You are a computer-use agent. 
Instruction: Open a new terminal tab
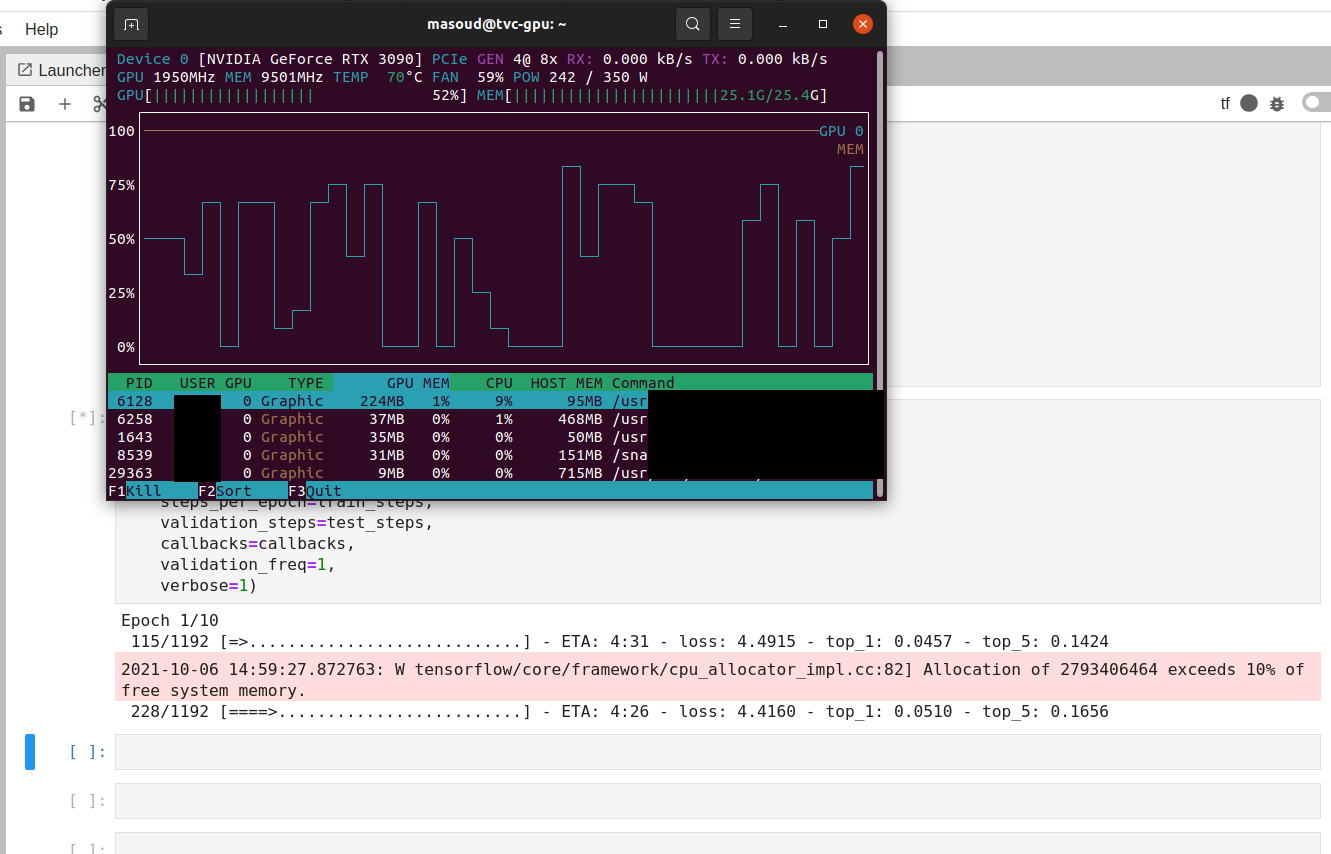tap(131, 24)
